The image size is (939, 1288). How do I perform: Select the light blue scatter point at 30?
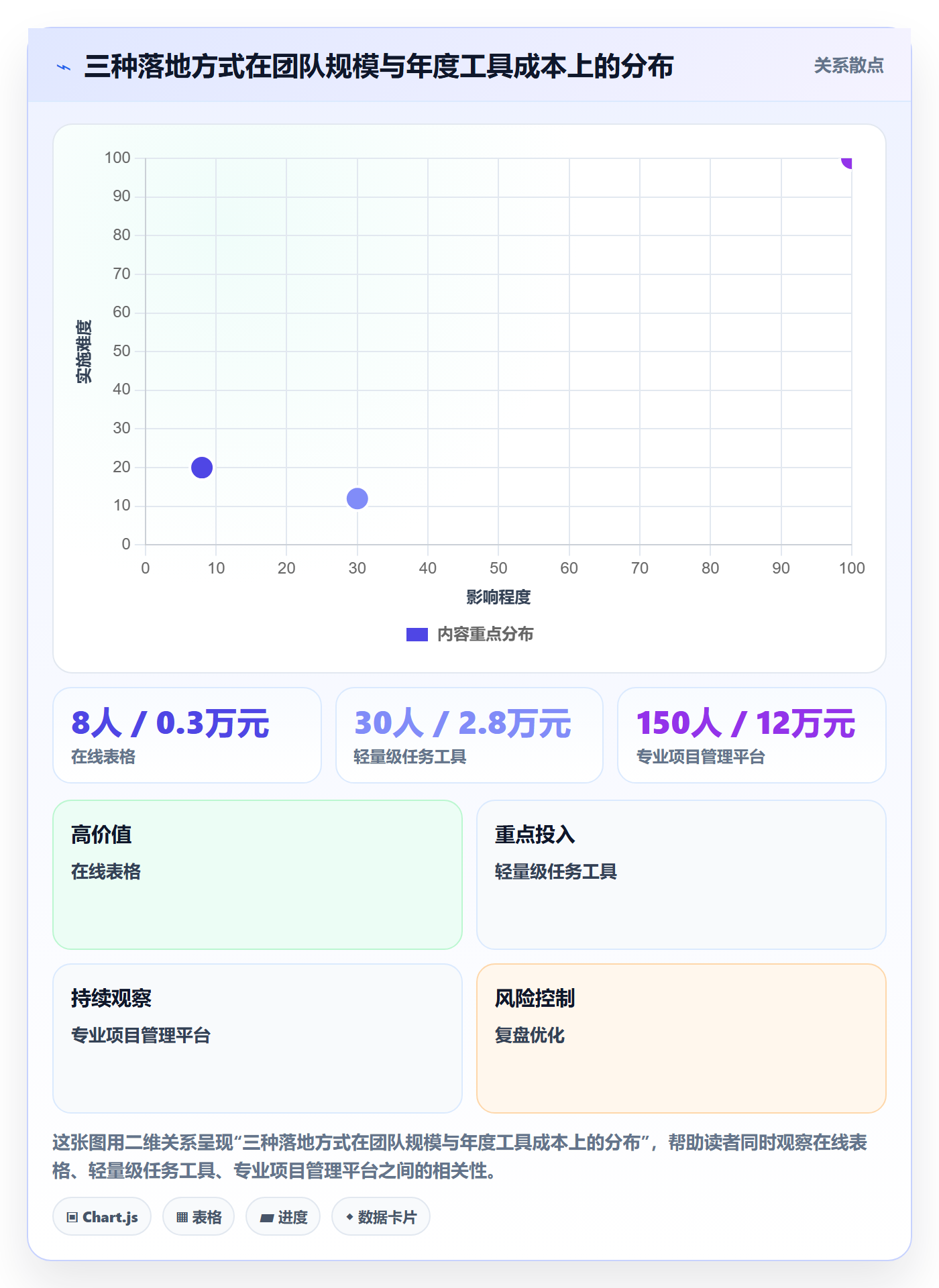pos(357,498)
